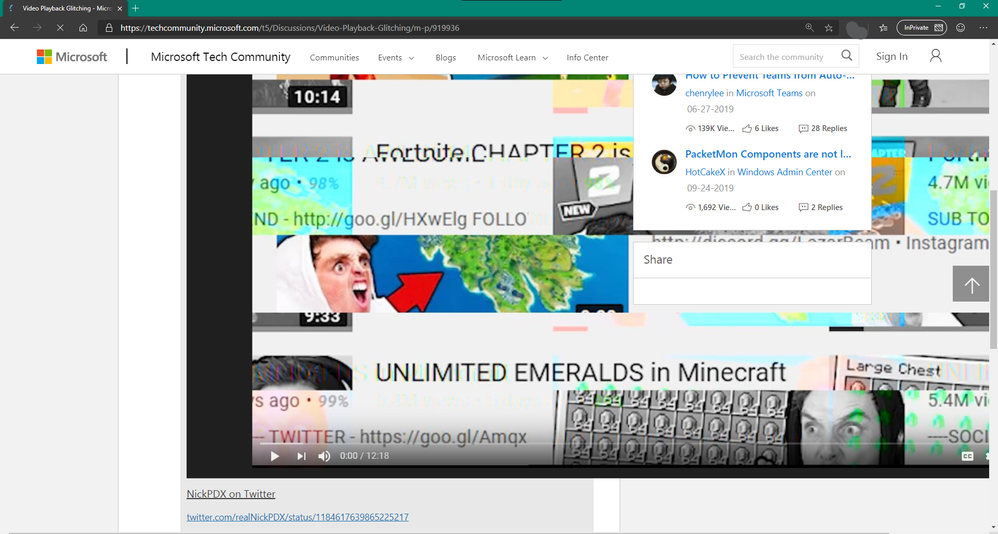Open Microsoft Tech Community home
This screenshot has width=998, height=534.
click(x=220, y=57)
